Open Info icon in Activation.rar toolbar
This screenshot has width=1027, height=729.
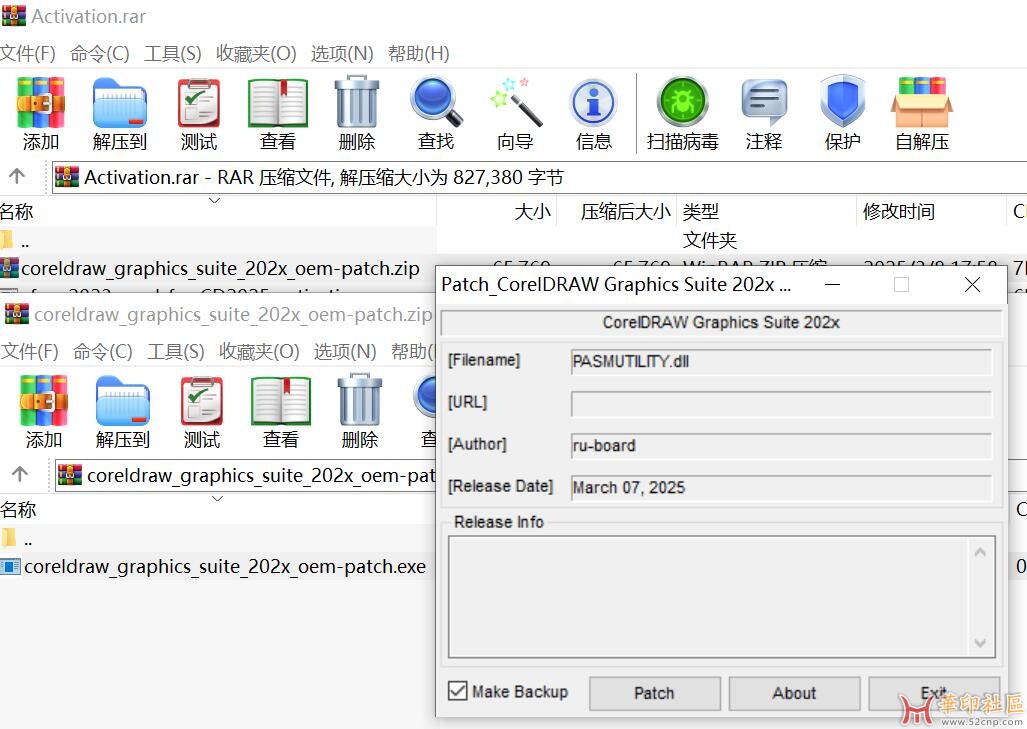pyautogui.click(x=593, y=103)
